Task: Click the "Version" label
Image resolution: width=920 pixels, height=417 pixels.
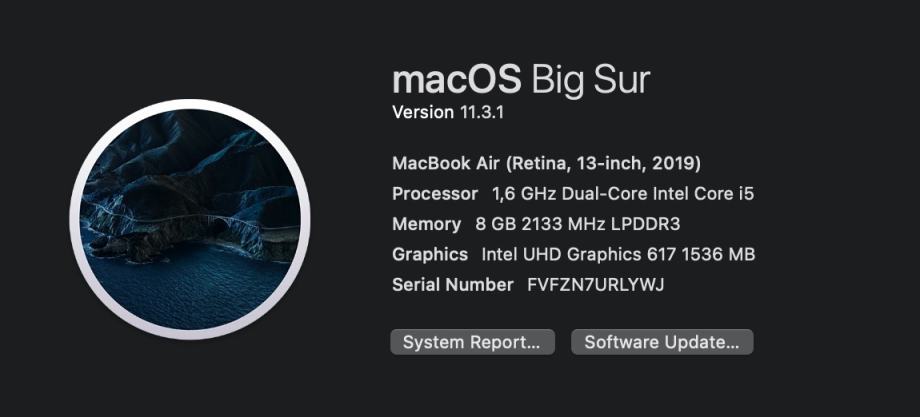Action: 422,112
